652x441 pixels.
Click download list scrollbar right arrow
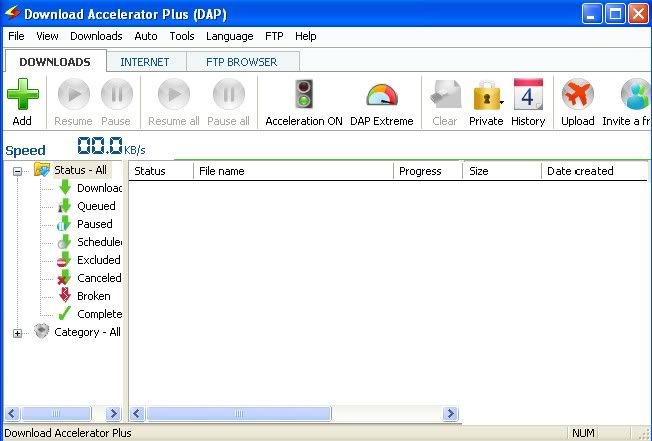450,414
